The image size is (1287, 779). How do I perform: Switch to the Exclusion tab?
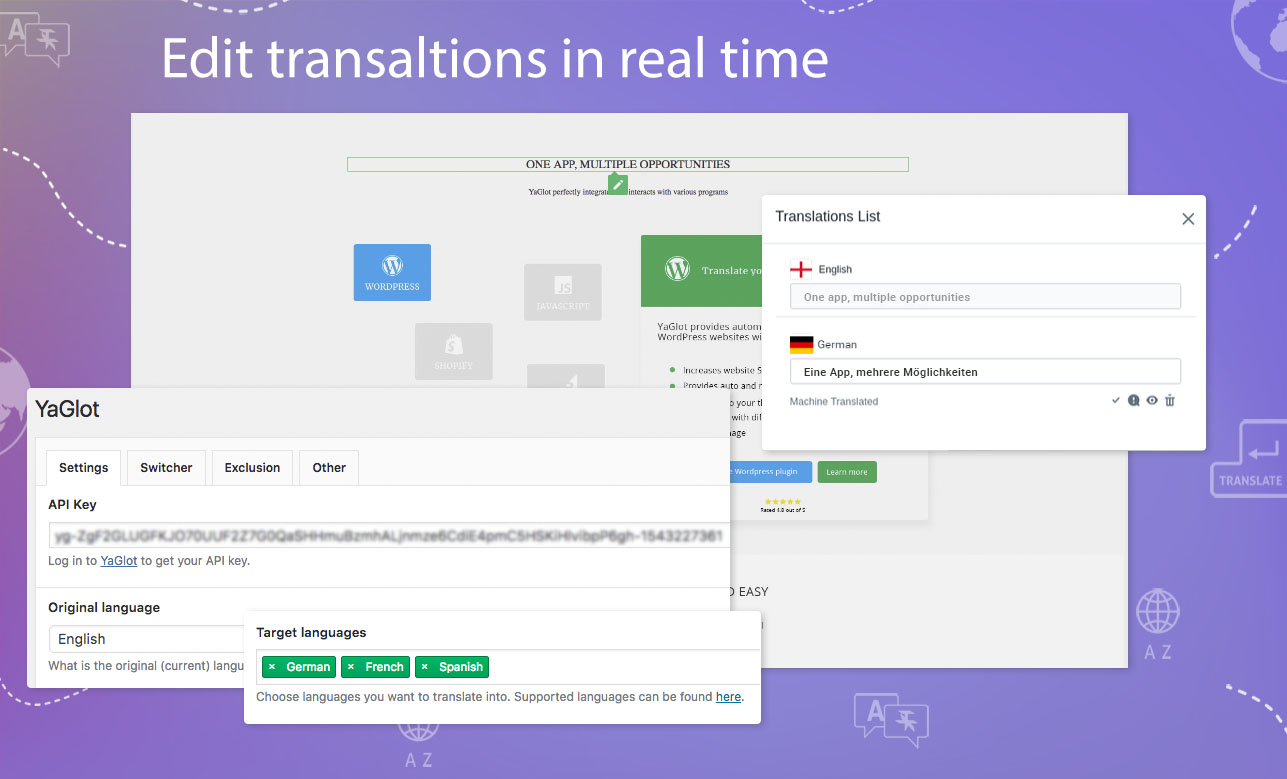pyautogui.click(x=252, y=468)
